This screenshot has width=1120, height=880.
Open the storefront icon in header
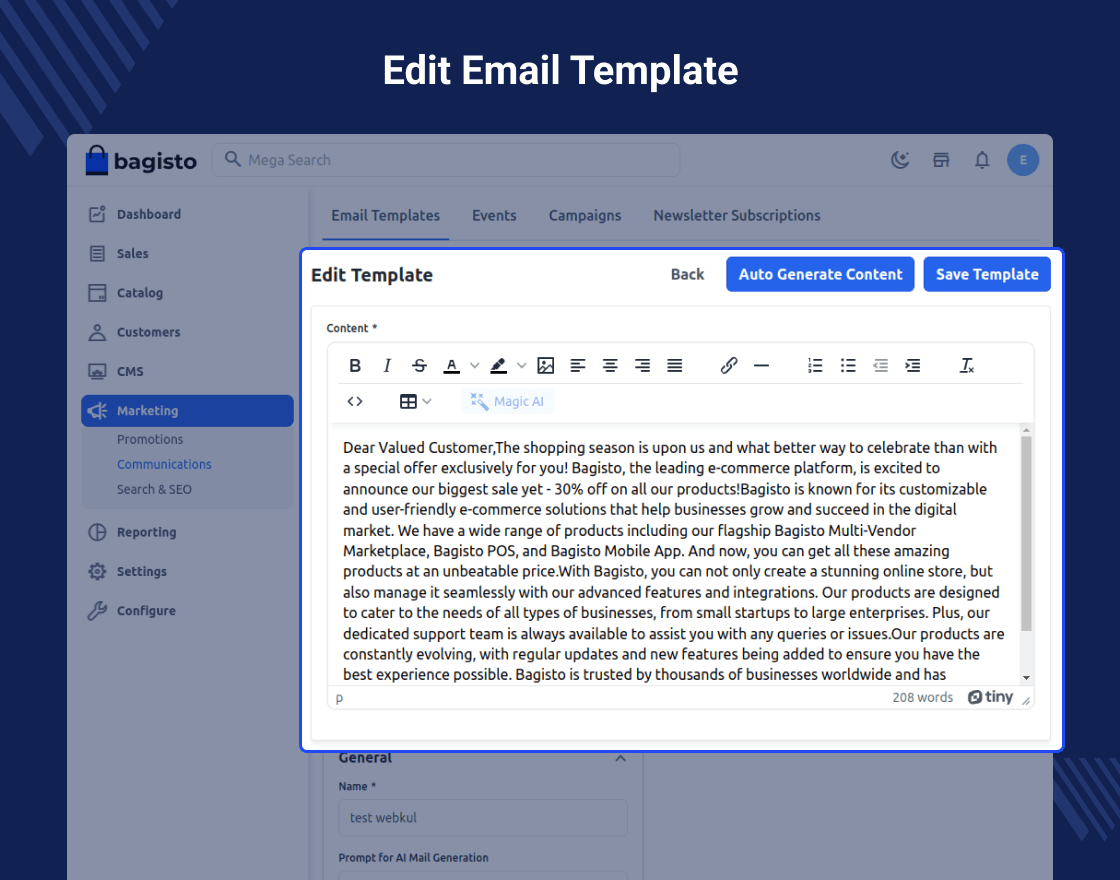pos(941,160)
